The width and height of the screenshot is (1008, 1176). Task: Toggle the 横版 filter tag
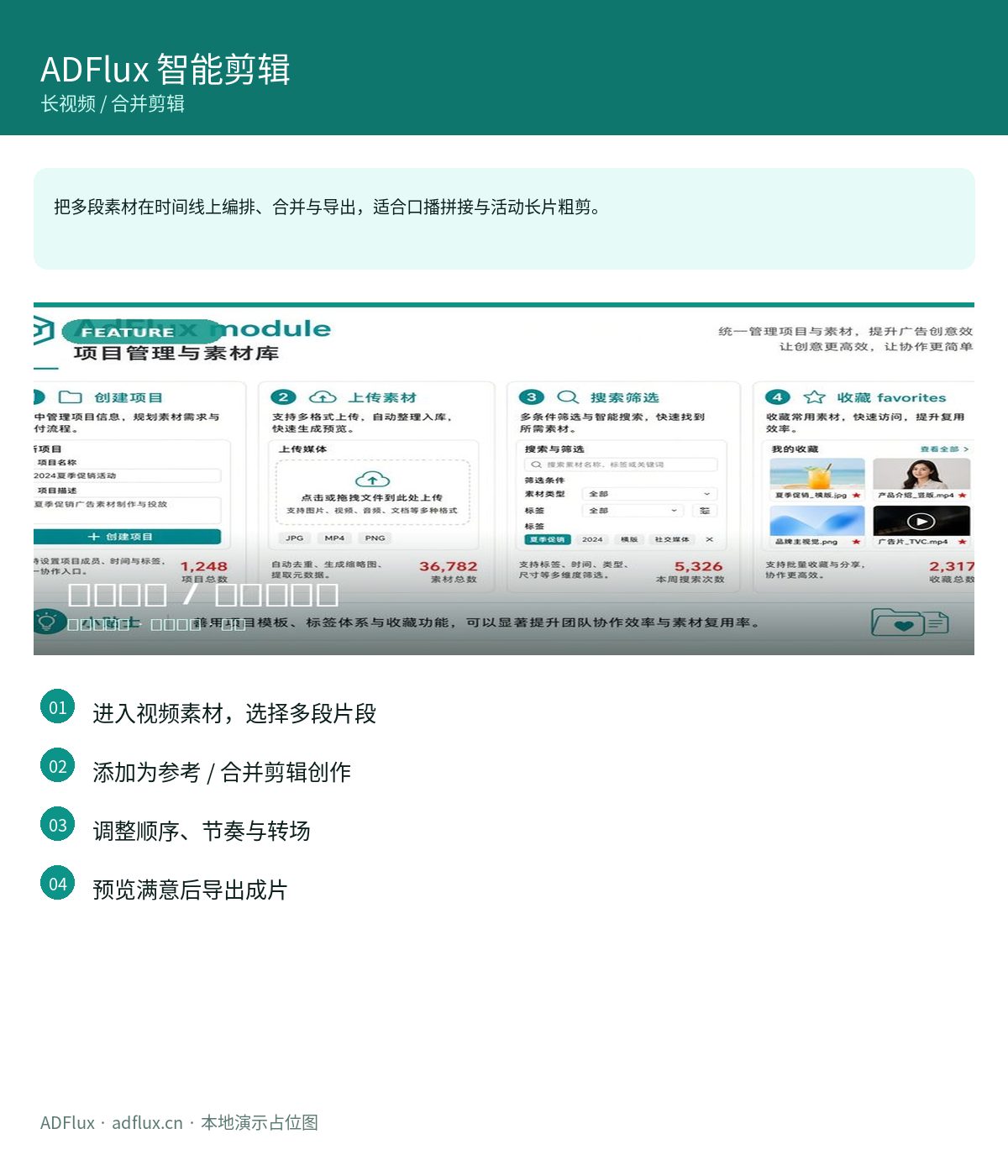[x=629, y=539]
